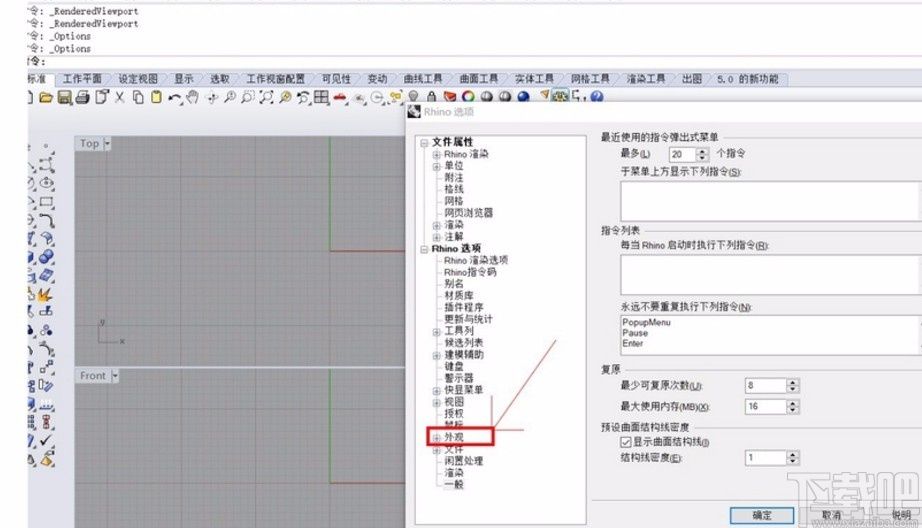Select the Ellipse tool in left toolbar
The height and width of the screenshot is (528, 922).
tap(46, 183)
